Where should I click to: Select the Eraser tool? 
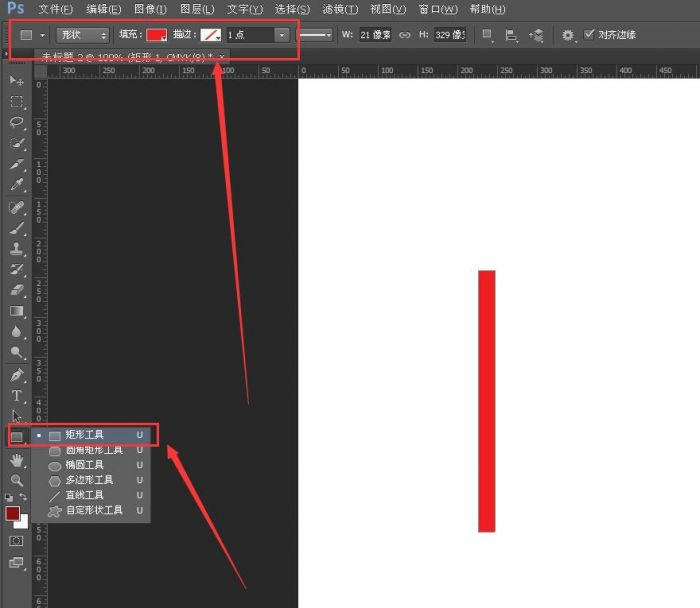point(16,290)
